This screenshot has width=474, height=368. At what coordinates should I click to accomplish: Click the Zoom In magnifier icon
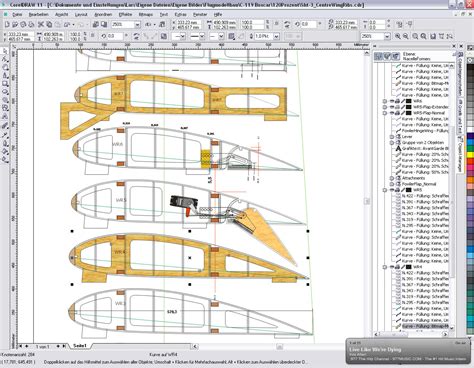[x=398, y=36]
